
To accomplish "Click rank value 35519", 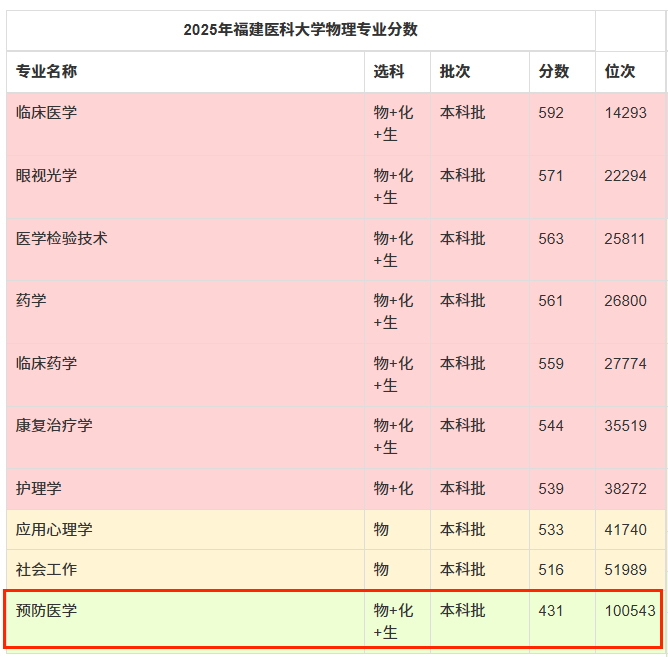I will (x=625, y=426).
